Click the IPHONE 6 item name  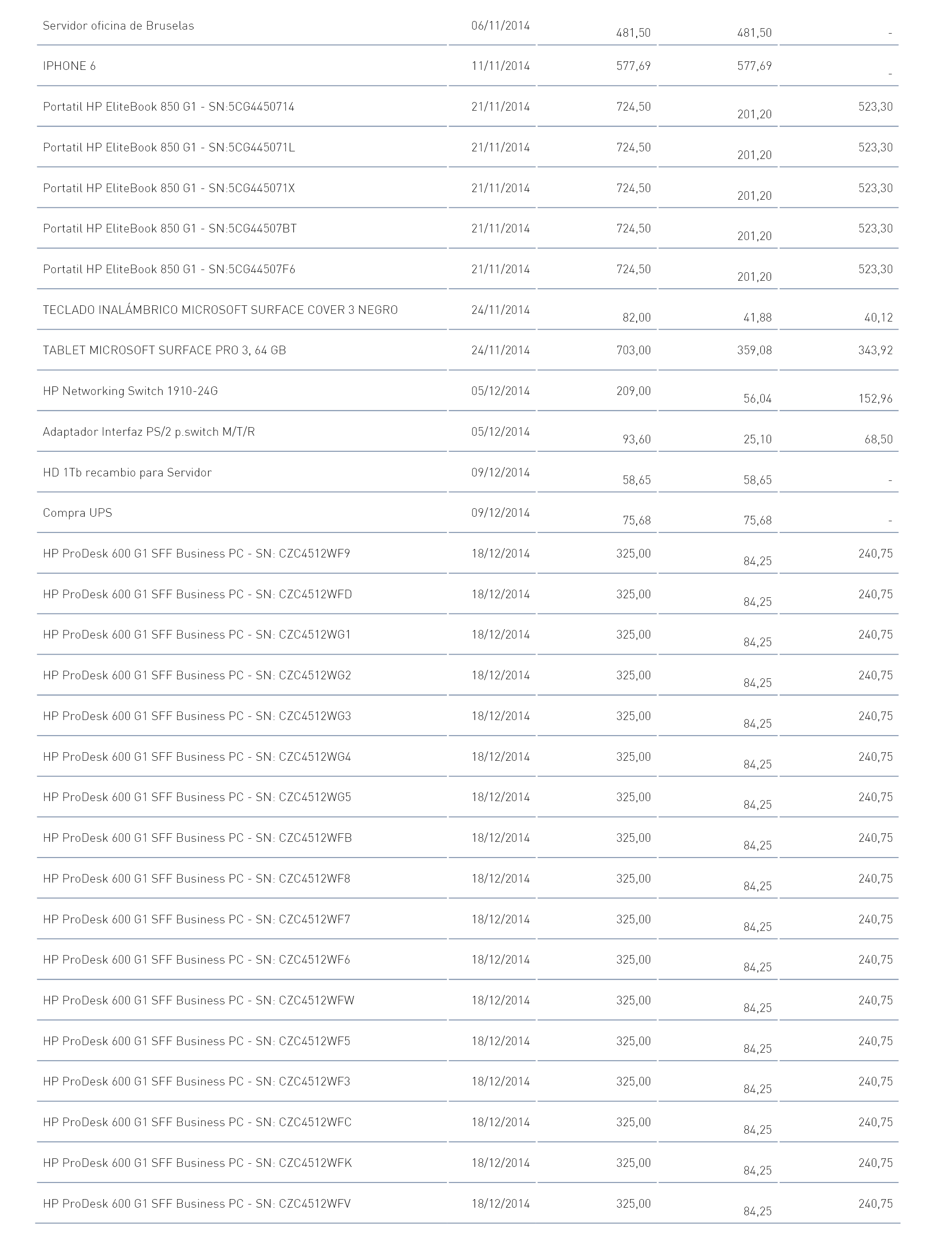click(x=69, y=66)
